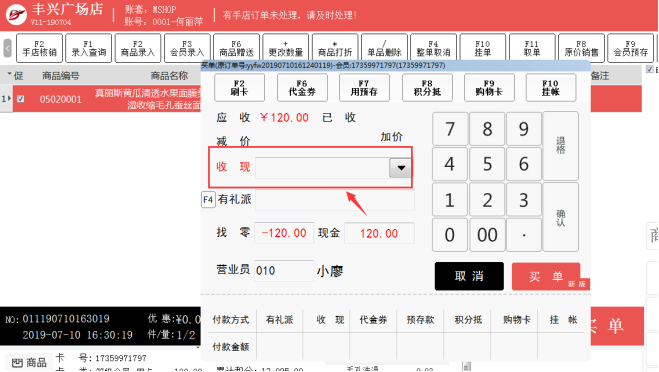Tap keypad digit 8

pyautogui.click(x=487, y=129)
